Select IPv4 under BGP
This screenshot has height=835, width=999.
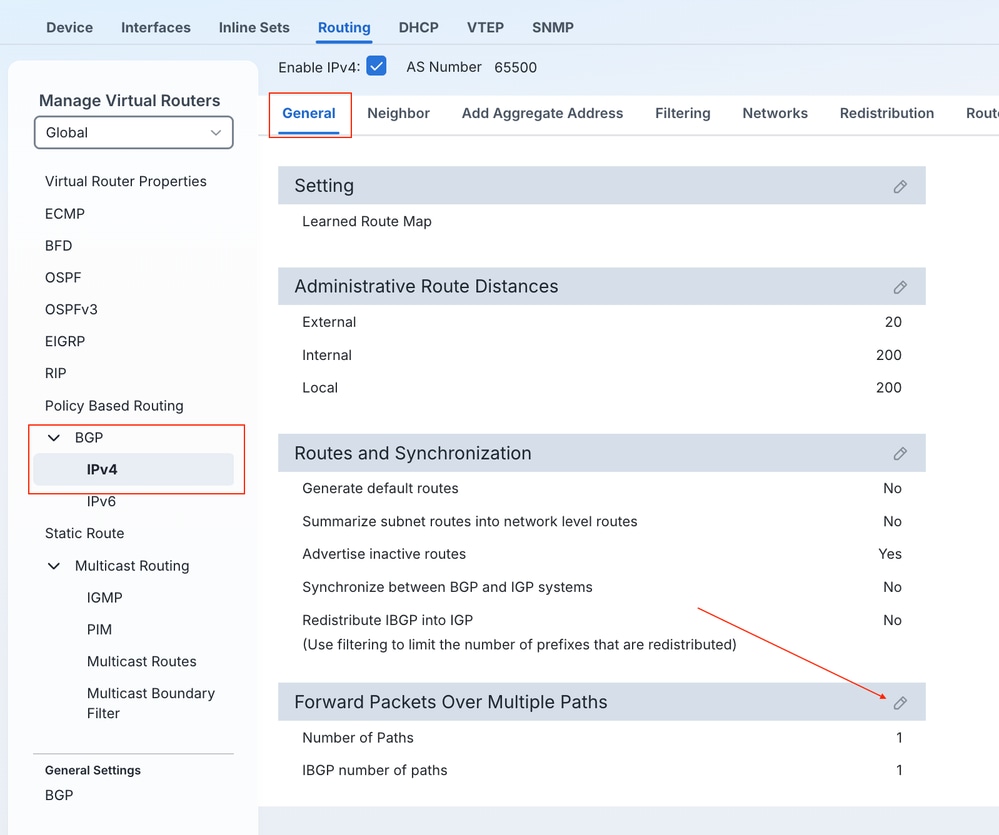pyautogui.click(x=134, y=469)
